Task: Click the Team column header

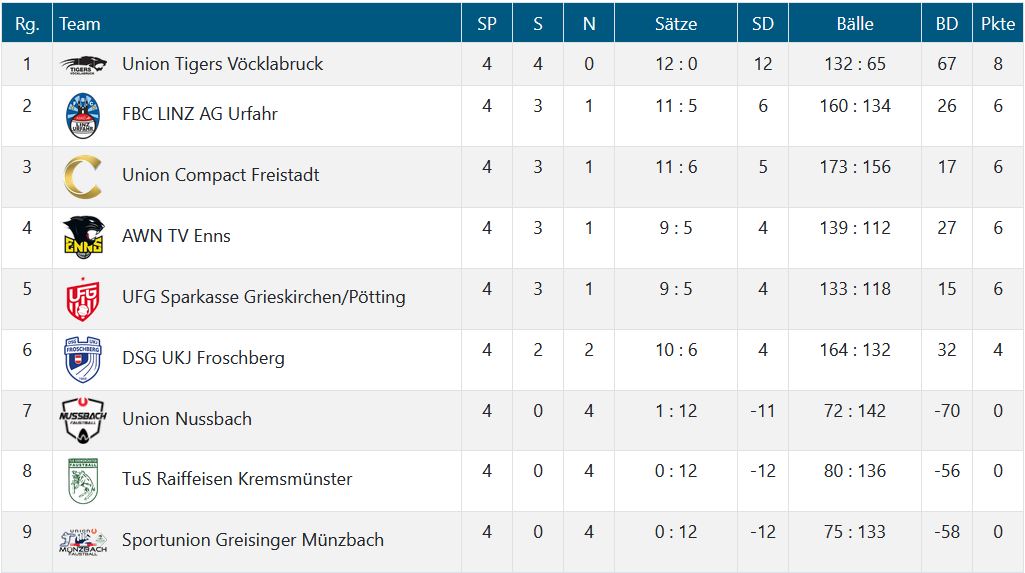Action: [80, 23]
